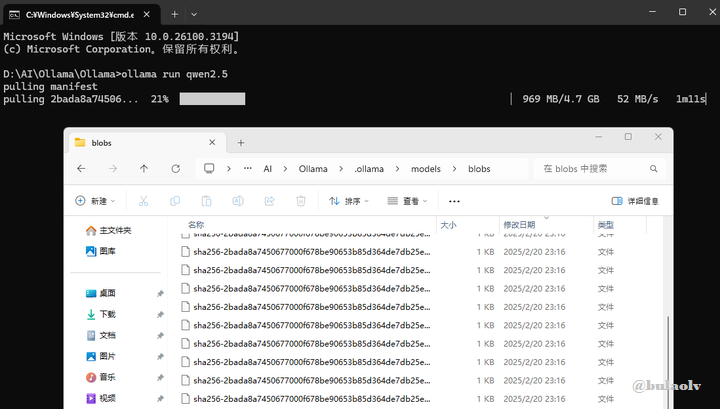The height and width of the screenshot is (409, 720).
Task: Open new terminal tab with plus button
Action: pos(174,14)
